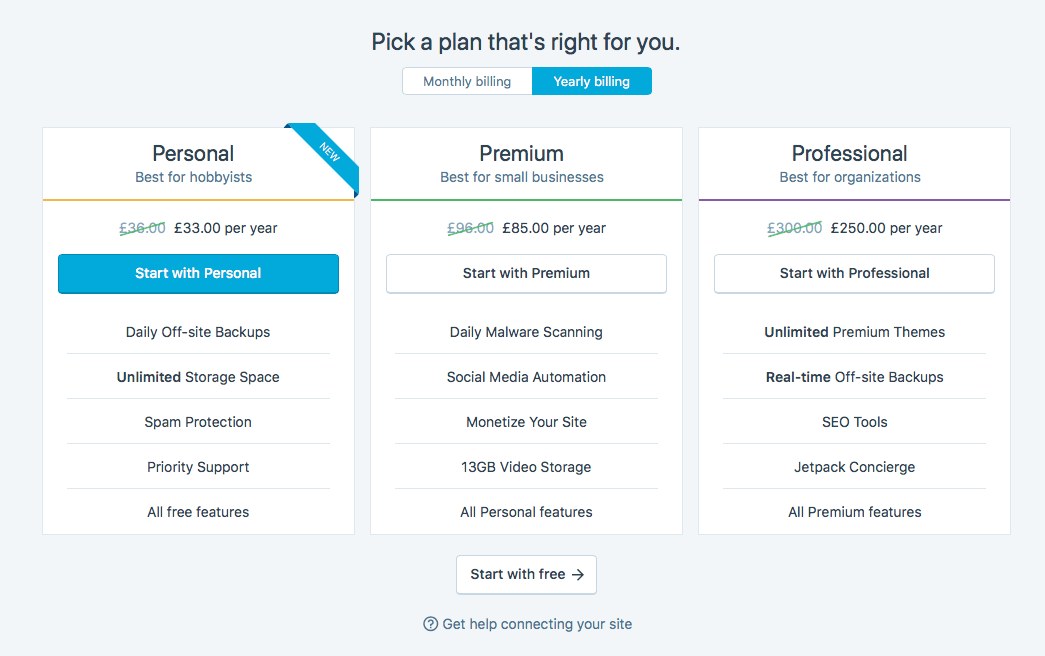This screenshot has width=1045, height=656.
Task: Click the Personal plan heading
Action: (193, 153)
